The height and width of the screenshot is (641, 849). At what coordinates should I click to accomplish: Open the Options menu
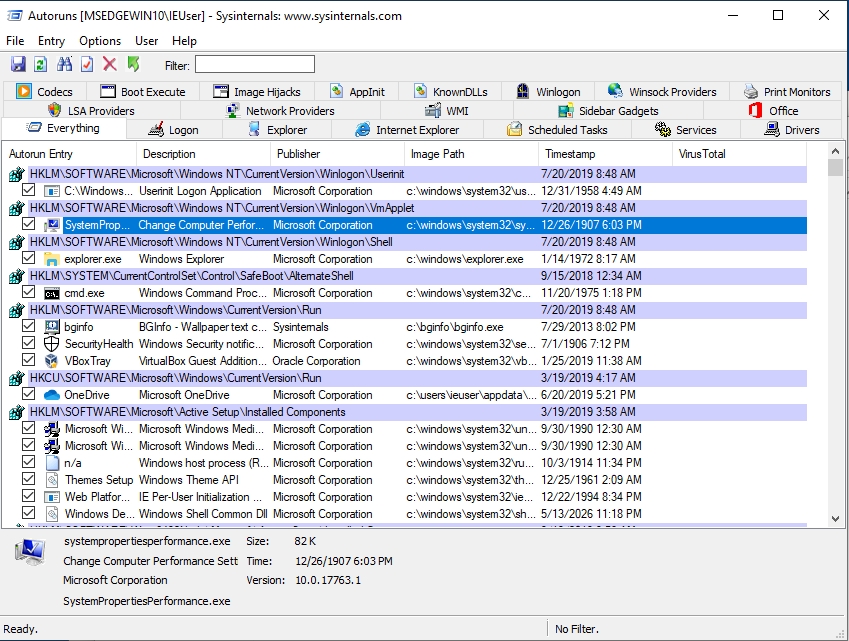pyautogui.click(x=100, y=41)
